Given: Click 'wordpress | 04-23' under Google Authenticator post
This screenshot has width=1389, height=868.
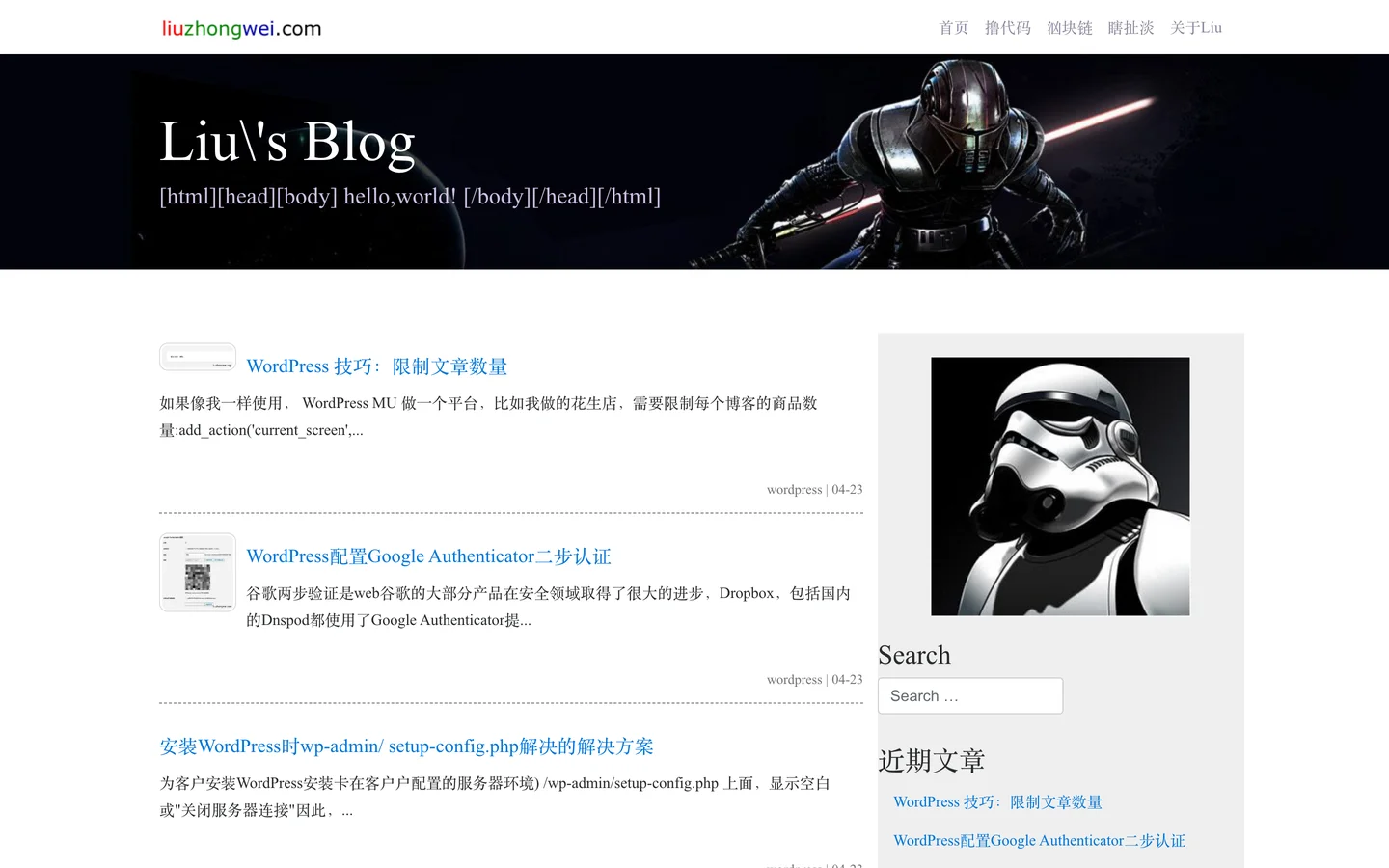Looking at the screenshot, I should (x=815, y=680).
